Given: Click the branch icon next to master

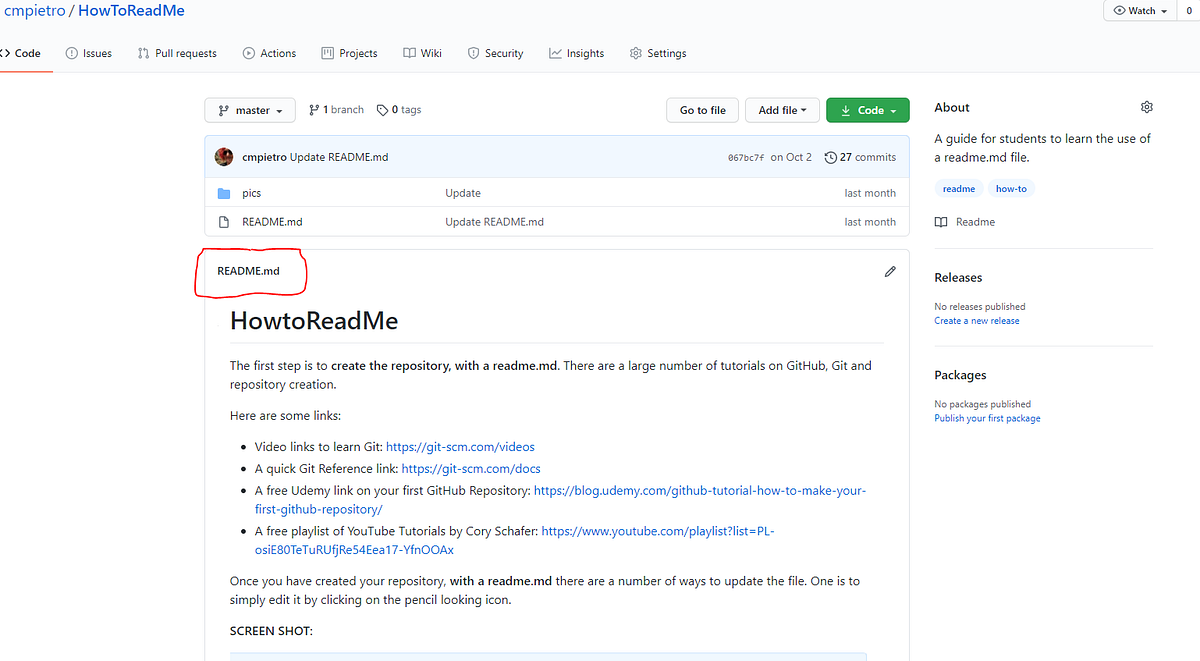Looking at the screenshot, I should tap(313, 109).
